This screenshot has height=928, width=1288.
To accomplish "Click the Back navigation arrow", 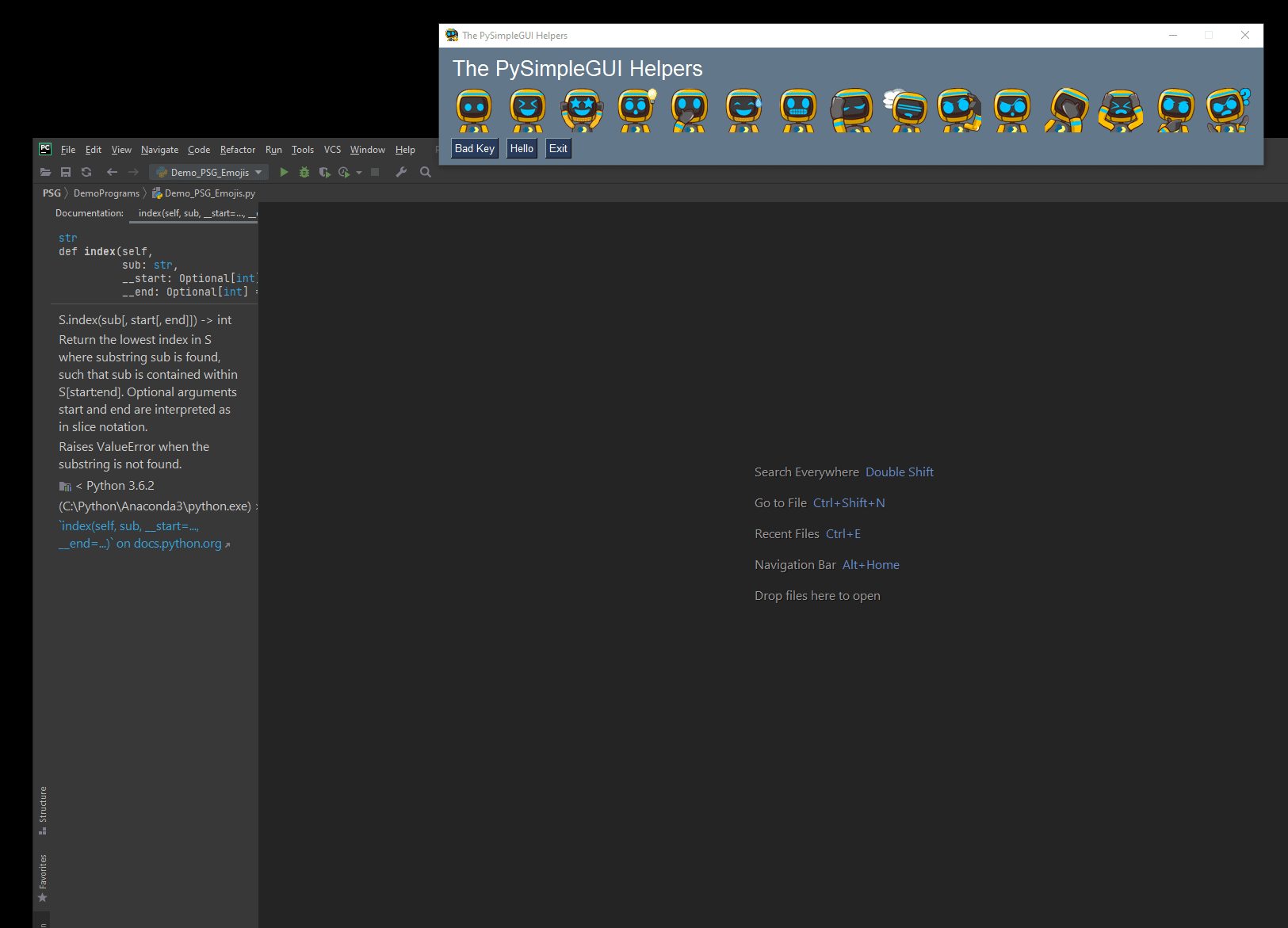I will (x=112, y=172).
